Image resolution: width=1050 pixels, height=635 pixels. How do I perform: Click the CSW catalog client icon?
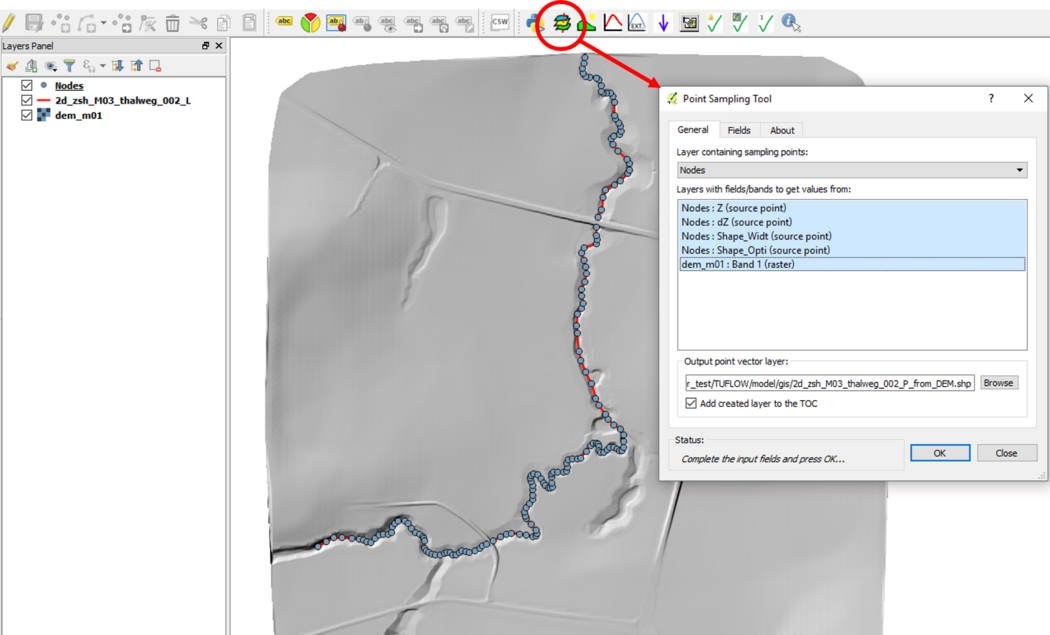[500, 22]
